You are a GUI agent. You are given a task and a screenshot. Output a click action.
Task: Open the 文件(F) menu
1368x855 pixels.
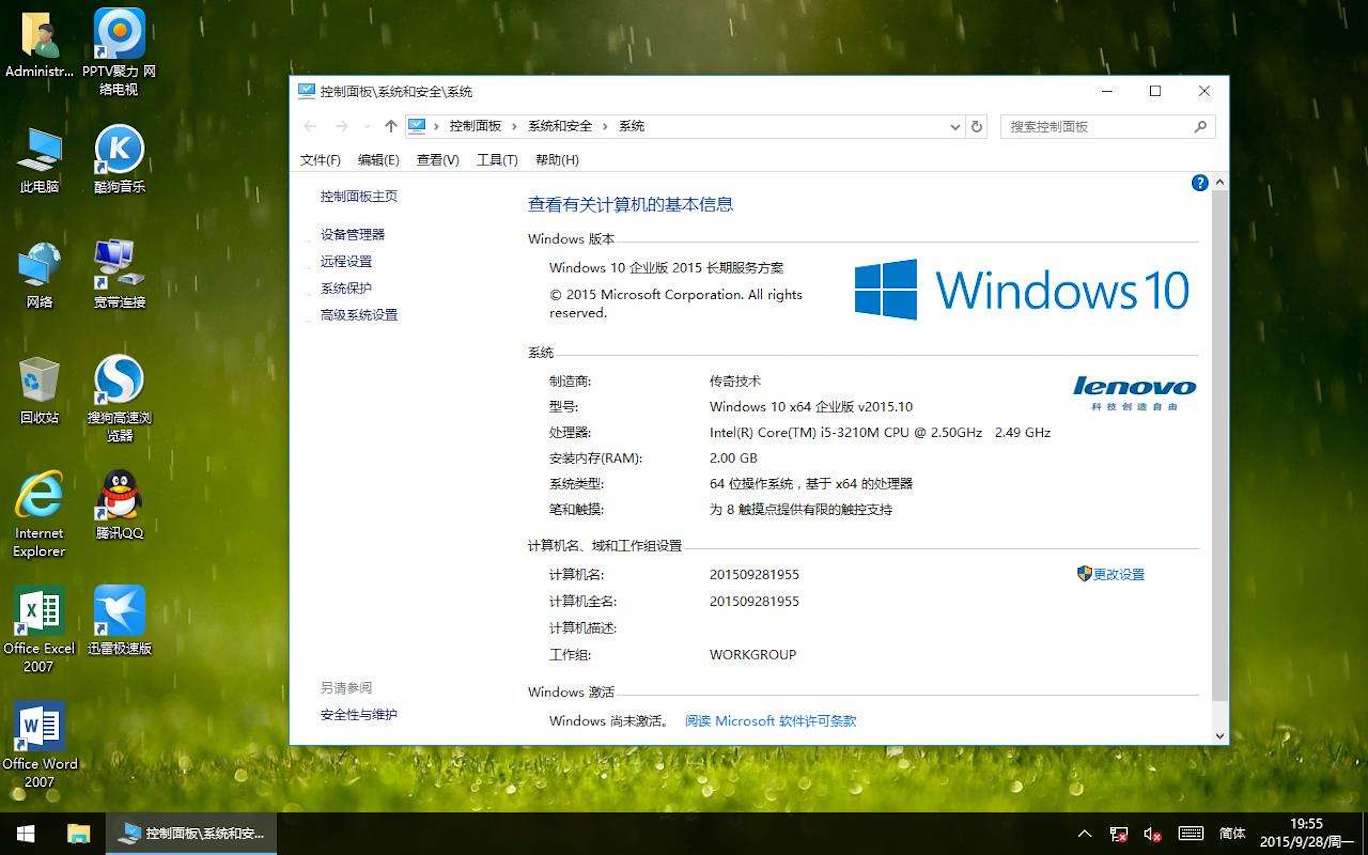click(319, 159)
